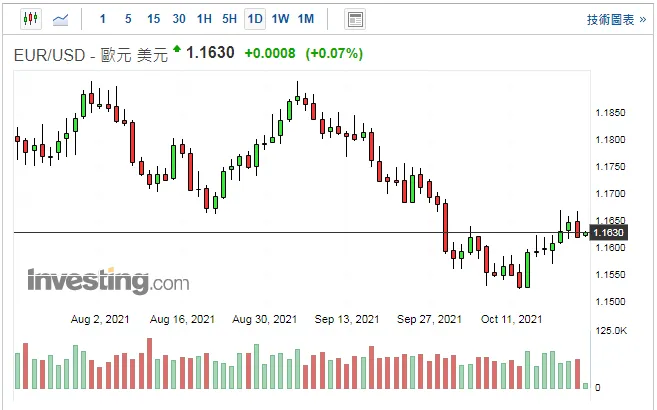Click the Sep 13, 2021 date label
The width and height of the screenshot is (657, 410).
tap(347, 319)
